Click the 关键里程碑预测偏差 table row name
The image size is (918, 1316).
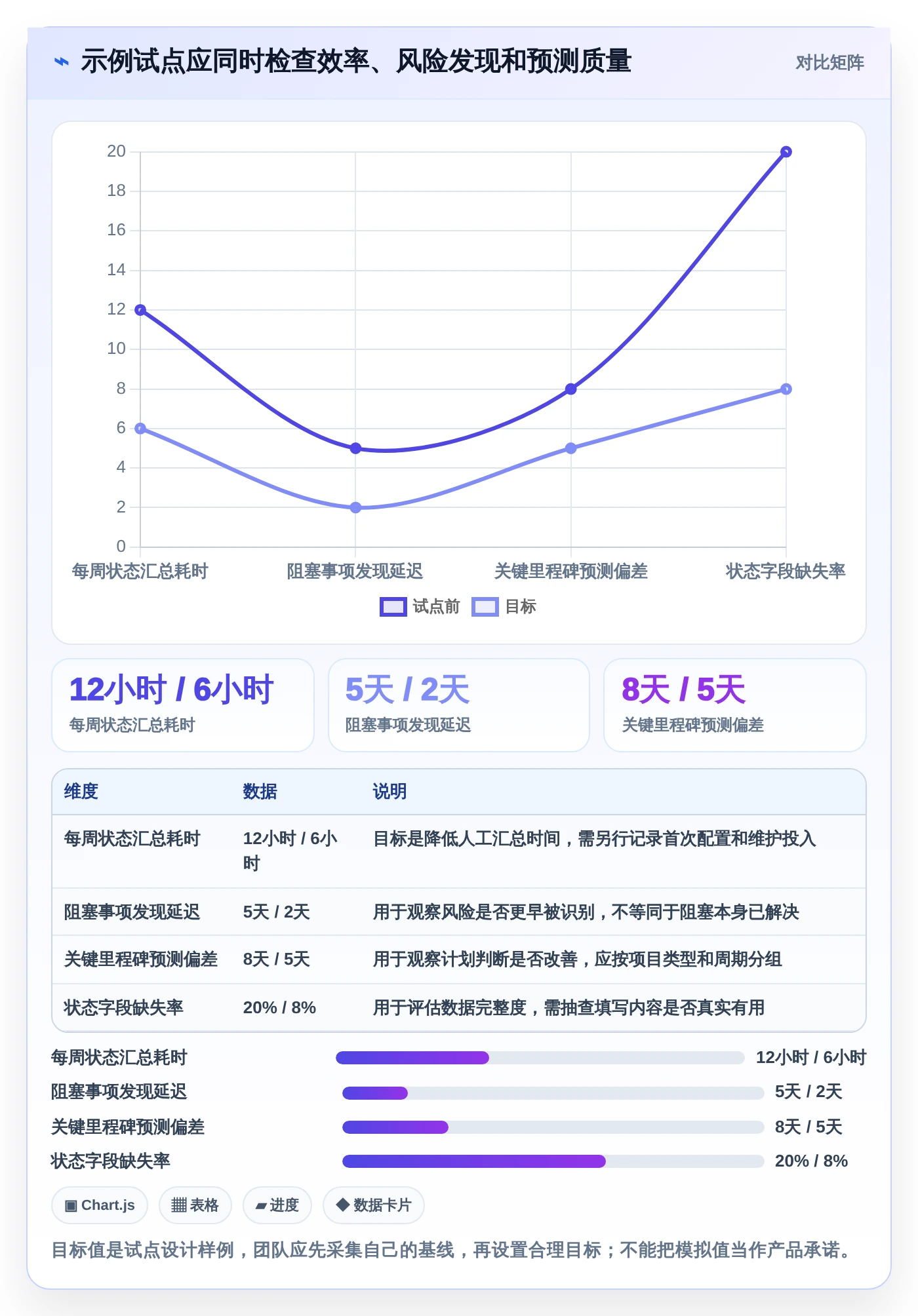140,959
